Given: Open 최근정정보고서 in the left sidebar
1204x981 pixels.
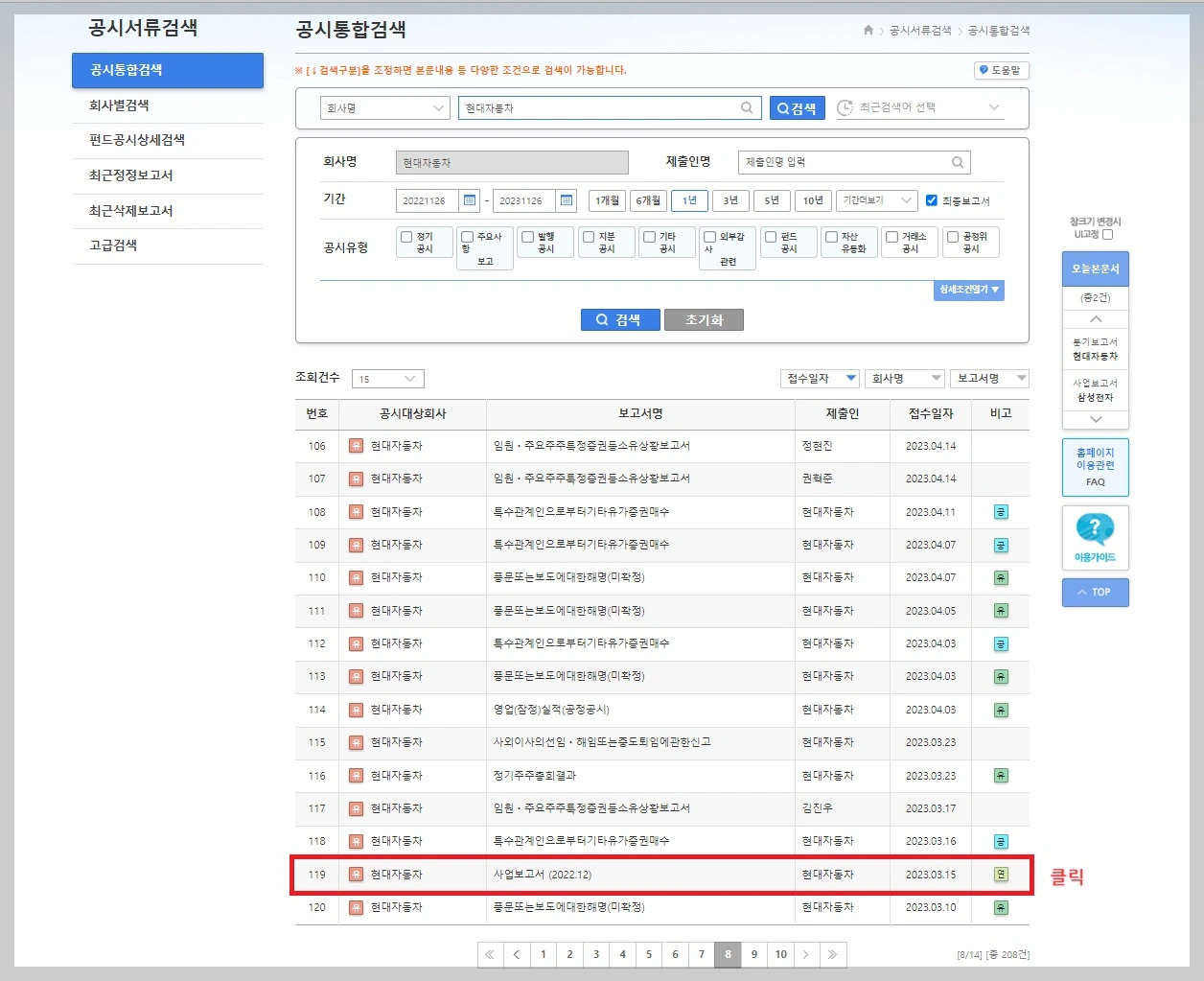Looking at the screenshot, I should pyautogui.click(x=130, y=175).
